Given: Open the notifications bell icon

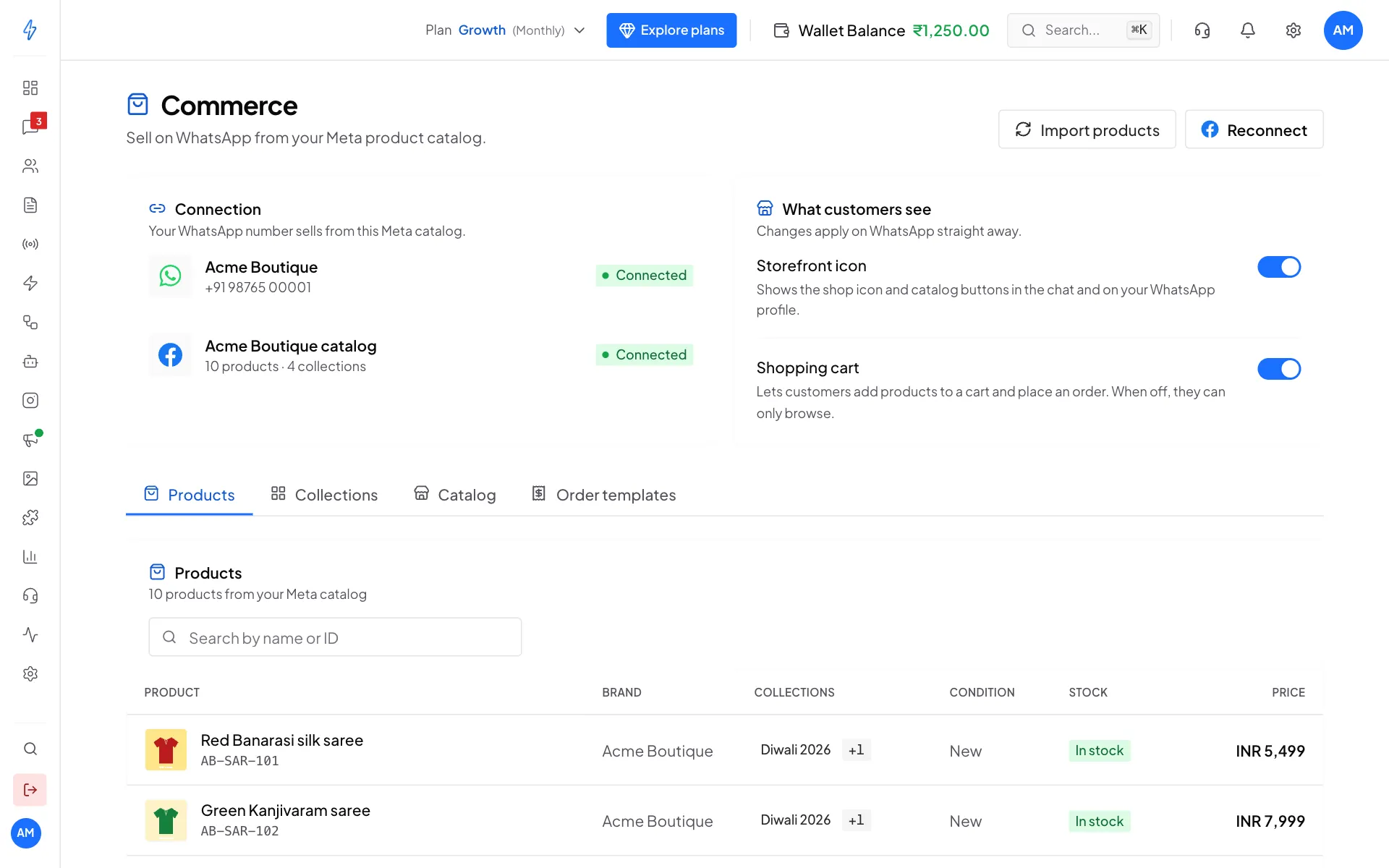Looking at the screenshot, I should [x=1247, y=30].
